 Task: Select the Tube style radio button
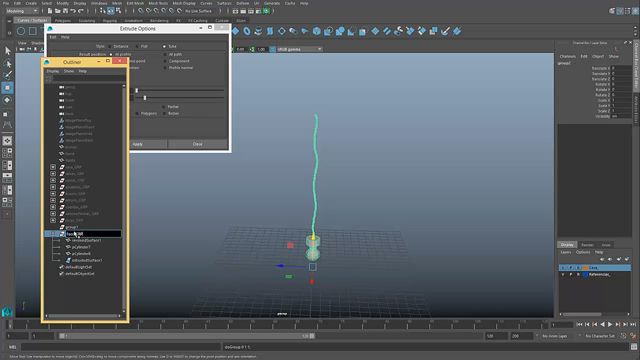click(x=164, y=47)
